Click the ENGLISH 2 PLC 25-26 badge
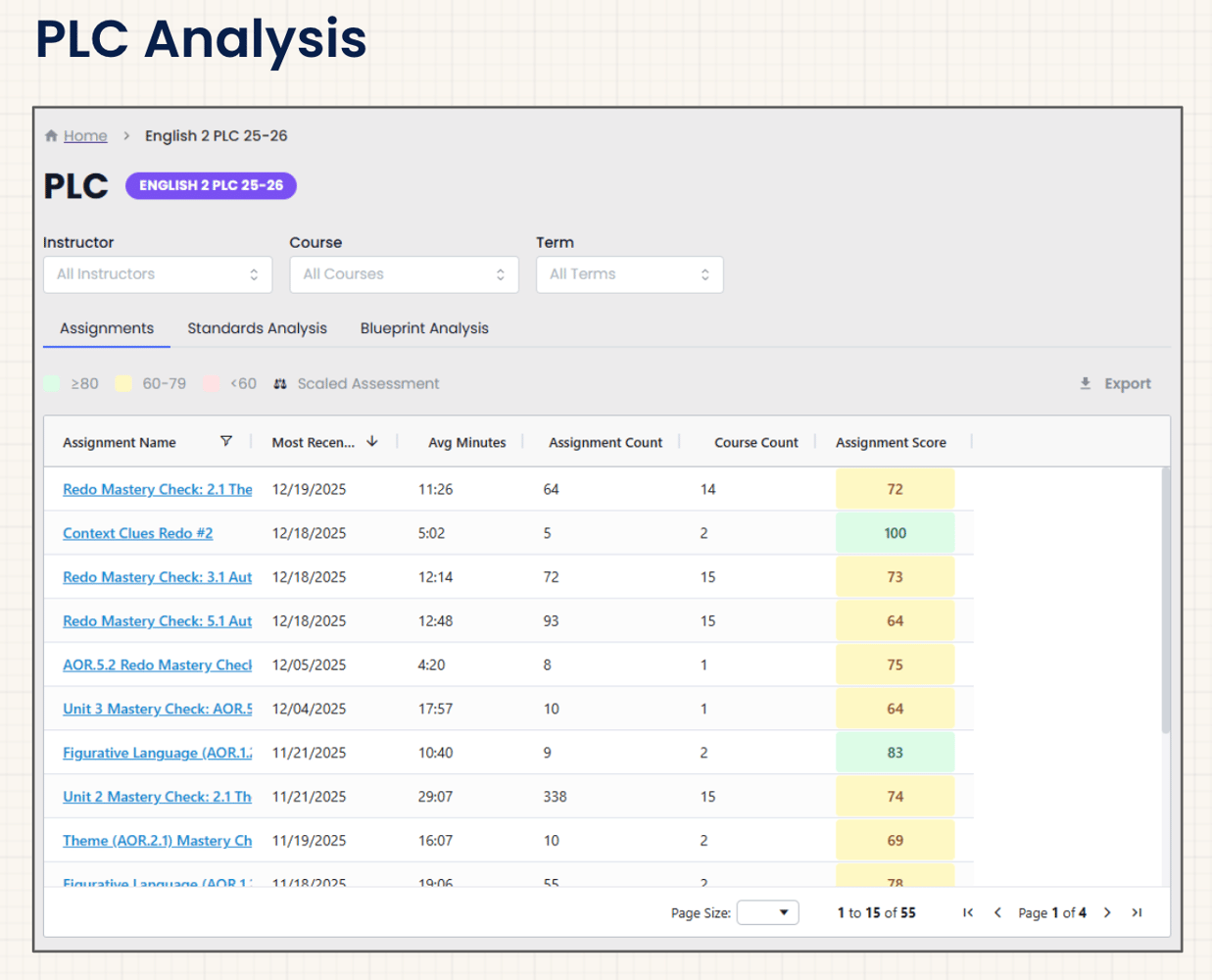Screen dimensions: 1212x980 click(x=211, y=185)
